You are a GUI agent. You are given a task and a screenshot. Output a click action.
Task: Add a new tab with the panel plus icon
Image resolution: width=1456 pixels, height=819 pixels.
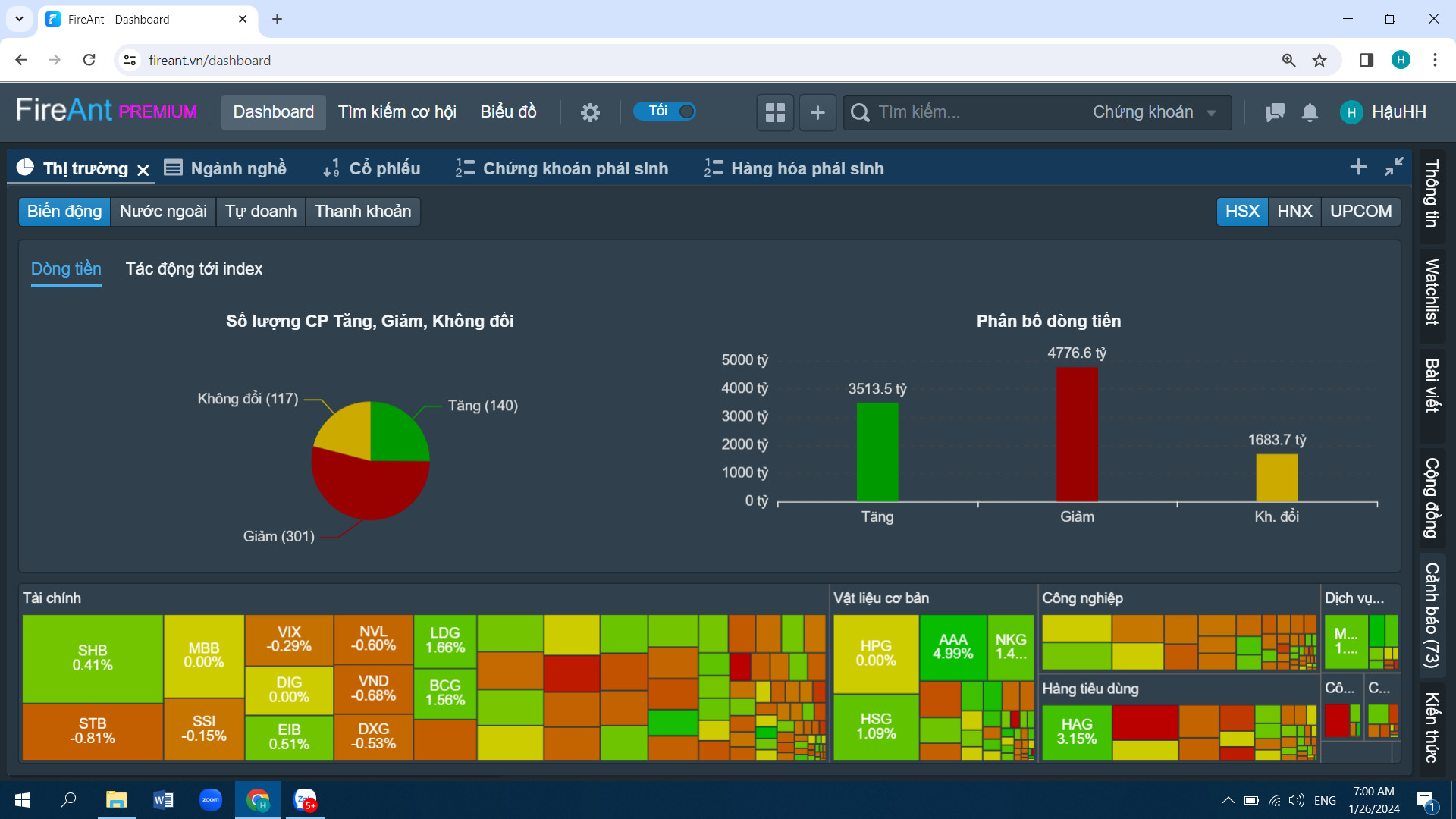1358,167
